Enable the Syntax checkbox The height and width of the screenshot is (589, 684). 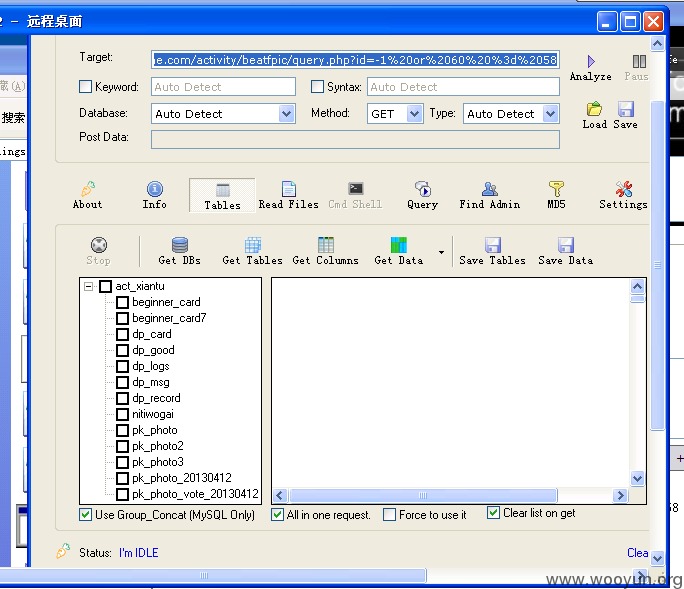pyautogui.click(x=317, y=86)
